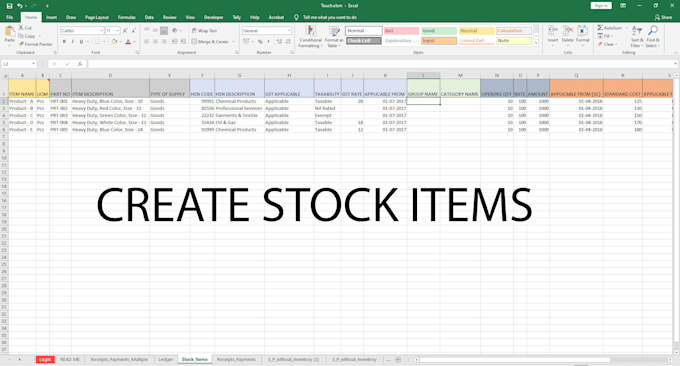Click the Insert Function fx icon
680x366 pixels.
[80, 64]
